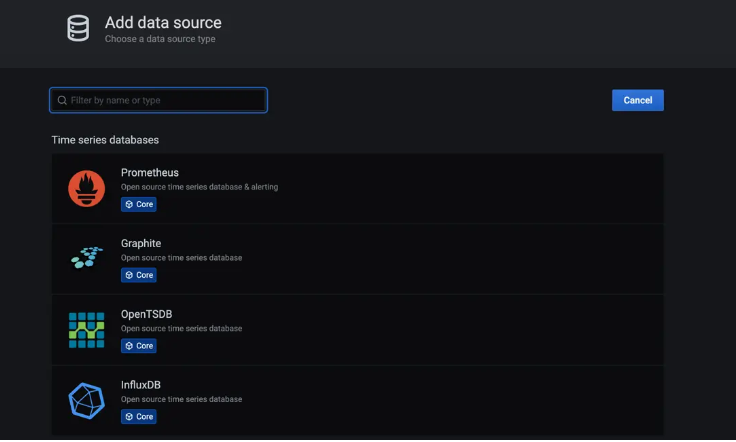
Task: Click the OpenTSDB grid logo icon
Action: point(86,330)
